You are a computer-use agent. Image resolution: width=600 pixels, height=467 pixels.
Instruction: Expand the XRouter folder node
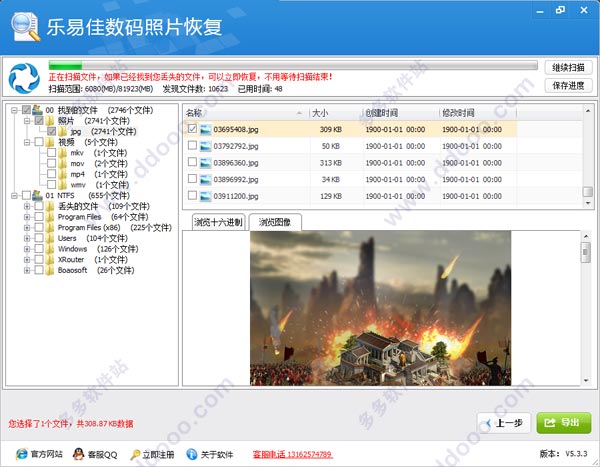tap(27, 260)
